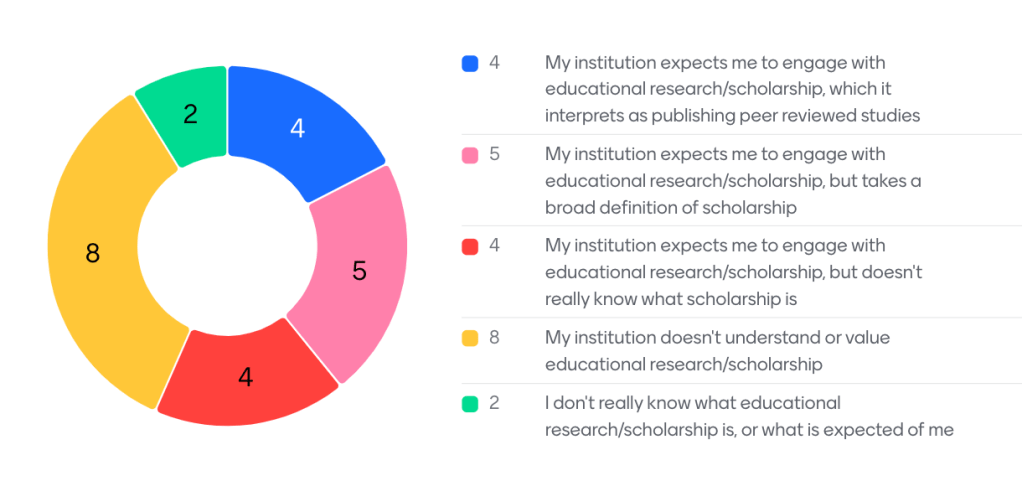Viewport: 1022px width, 481px height.
Task: Click the red legend color swatch
Action: click(x=470, y=246)
